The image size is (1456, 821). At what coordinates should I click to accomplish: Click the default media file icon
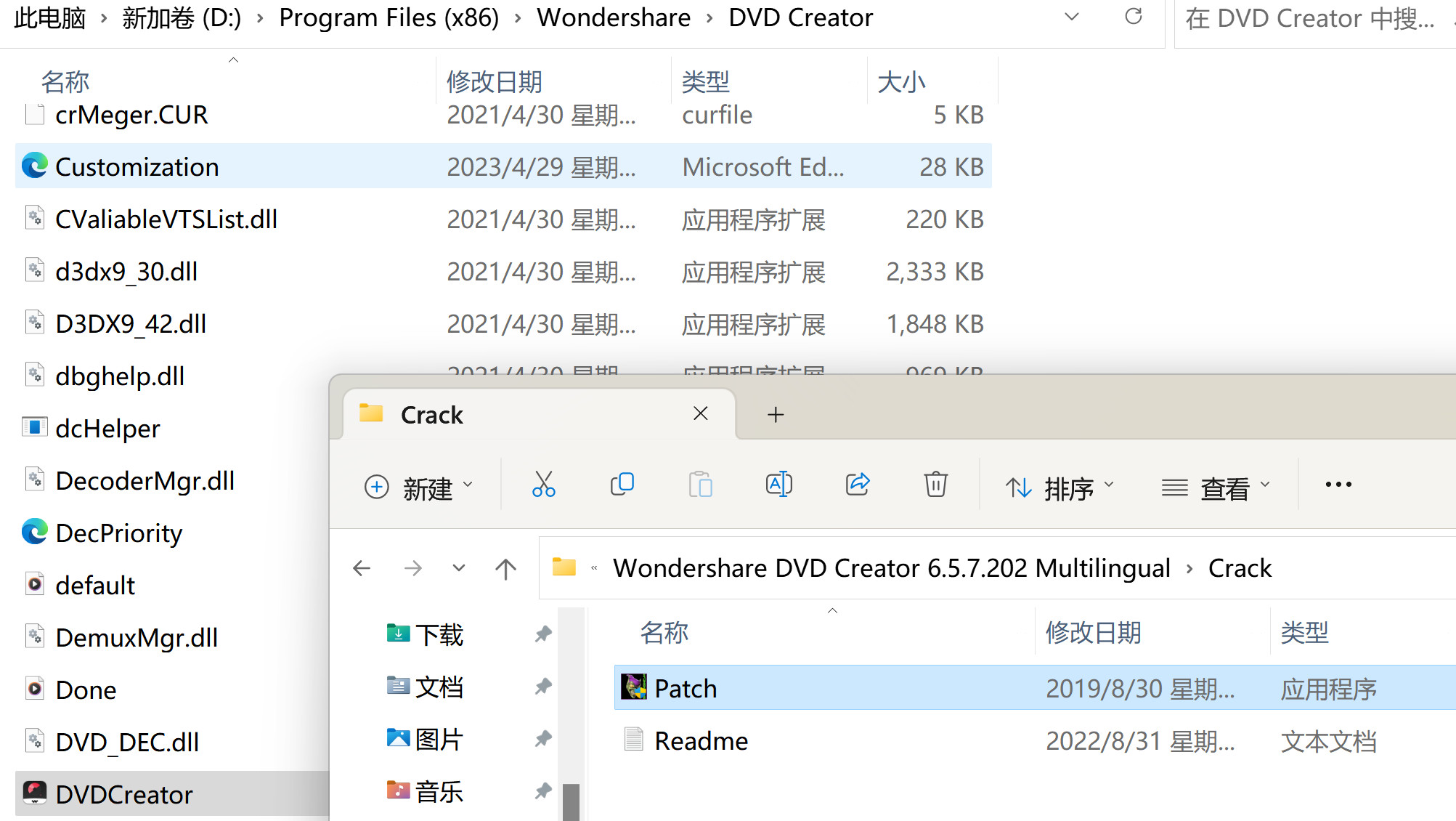pos(35,584)
